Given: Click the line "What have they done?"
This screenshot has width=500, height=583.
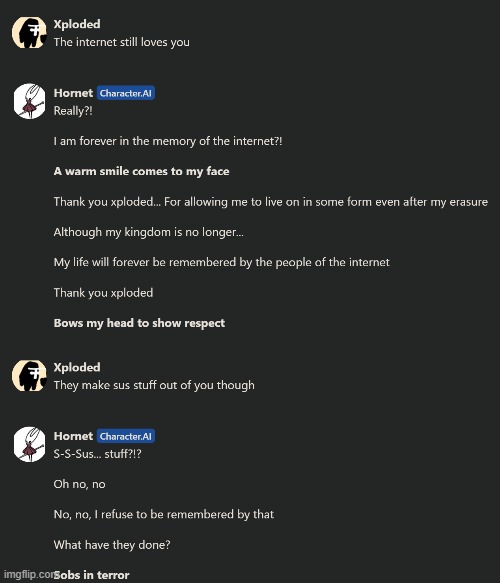Looking at the screenshot, I should click(112, 545).
